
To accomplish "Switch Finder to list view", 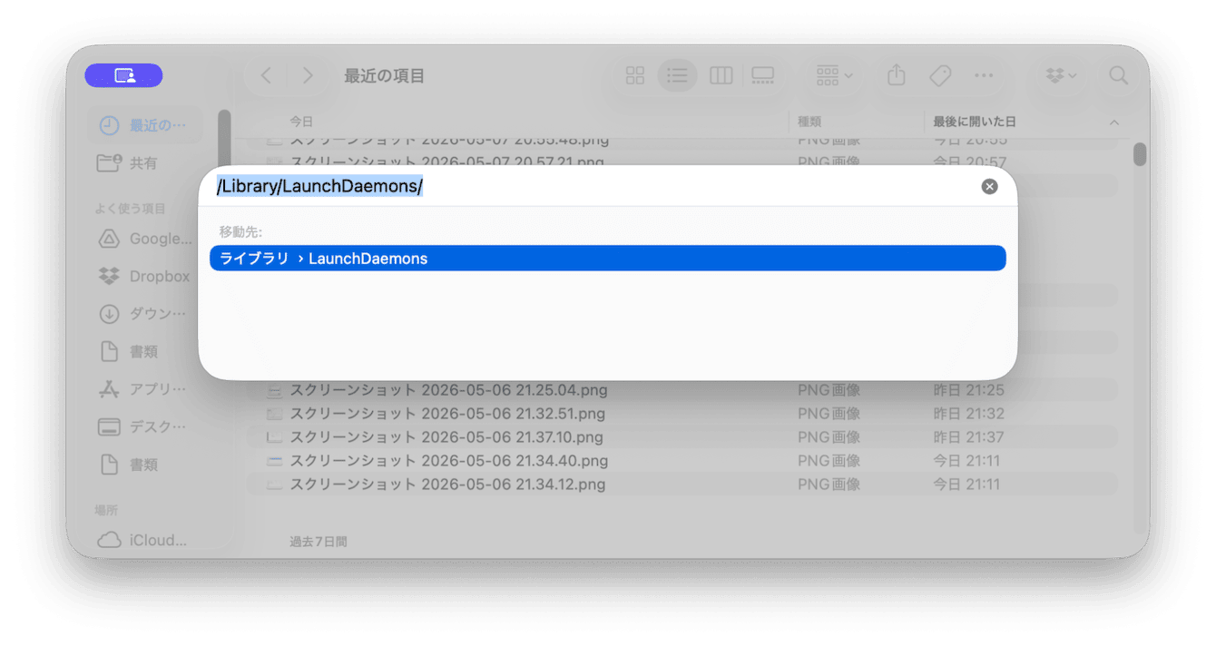I will click(x=677, y=75).
